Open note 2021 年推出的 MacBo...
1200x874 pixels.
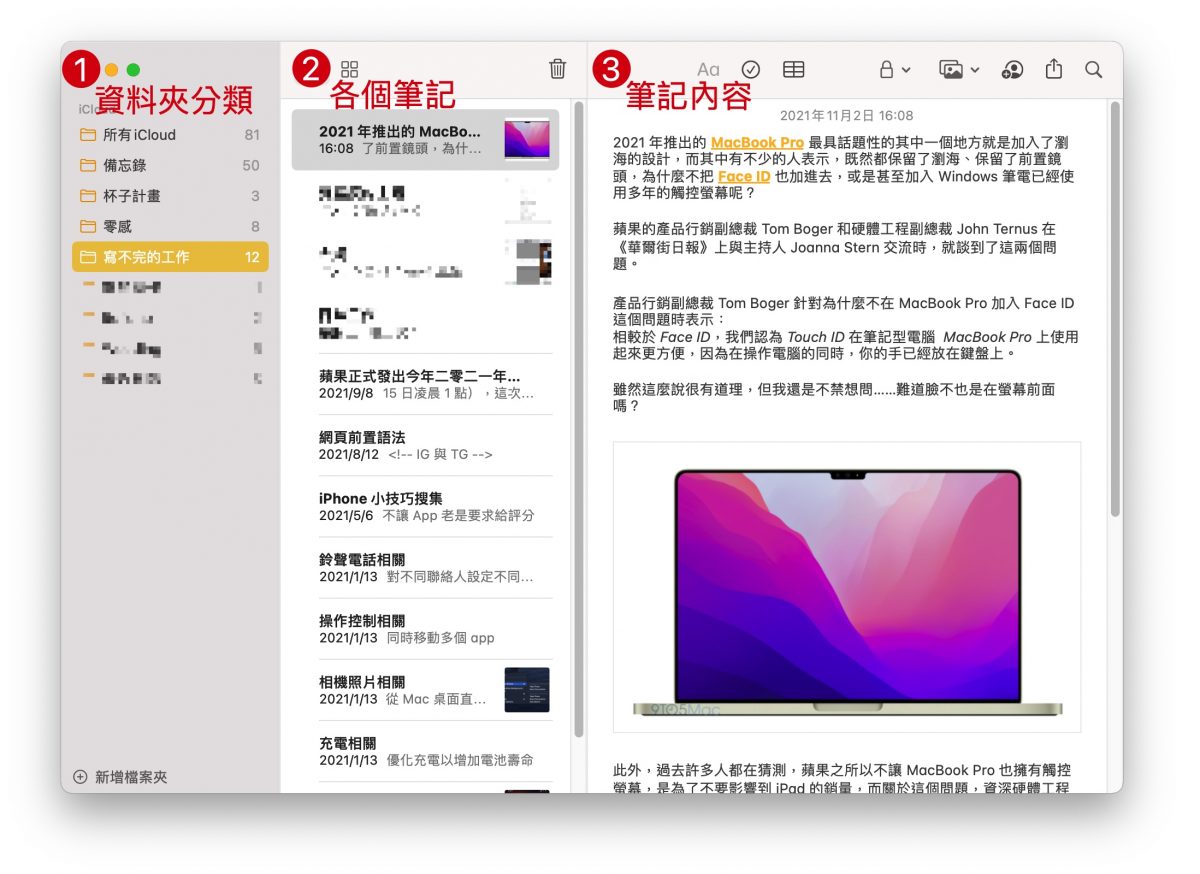click(x=425, y=139)
